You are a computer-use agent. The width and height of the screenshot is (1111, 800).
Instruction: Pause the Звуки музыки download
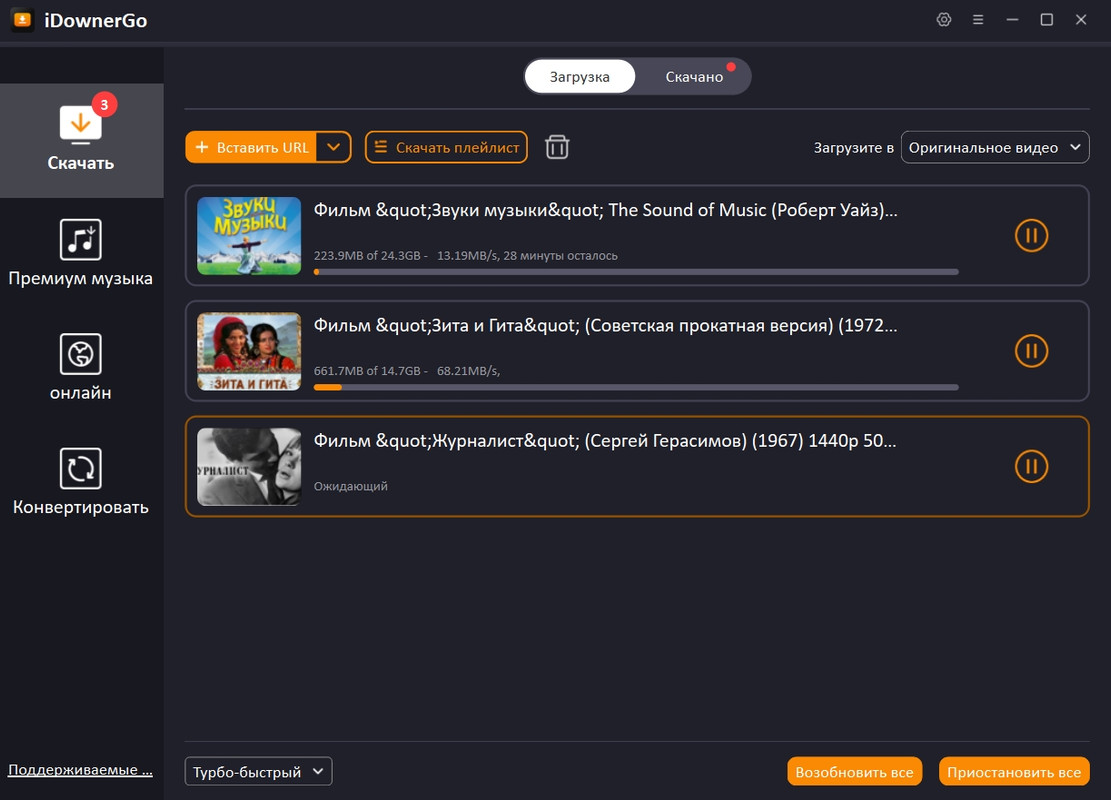pyautogui.click(x=1031, y=235)
